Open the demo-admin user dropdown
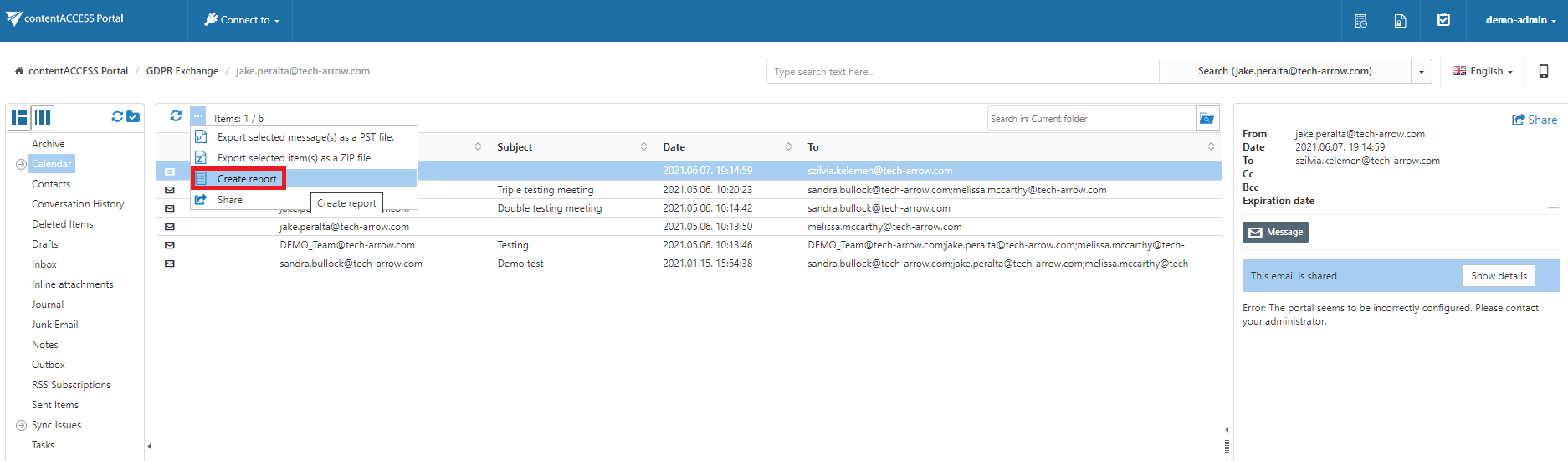The image size is (1568, 461). pyautogui.click(x=1520, y=20)
